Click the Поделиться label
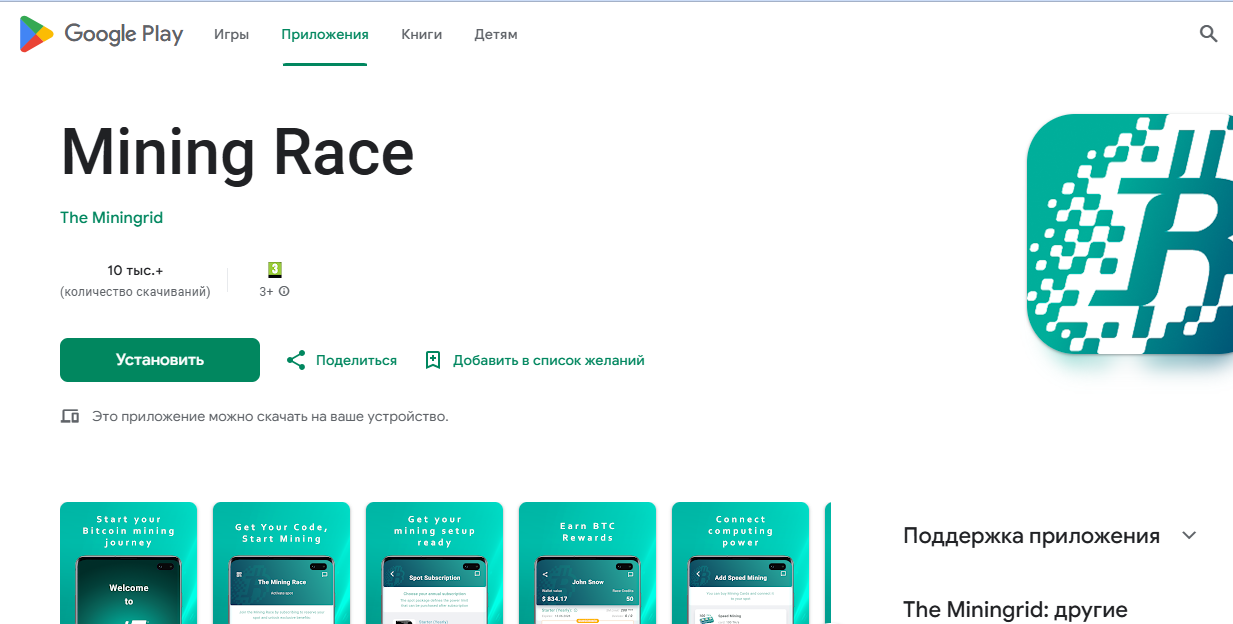Image resolution: width=1233 pixels, height=624 pixels. 357,360
